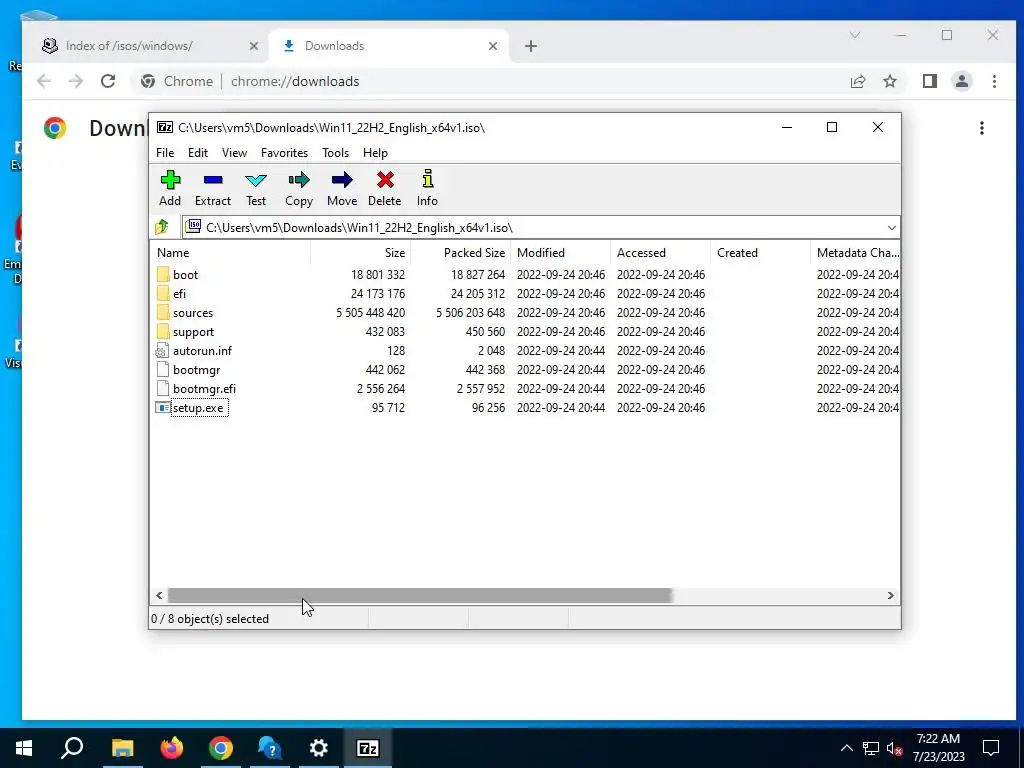Close the Index of /isos/windows/ tab

(x=254, y=46)
